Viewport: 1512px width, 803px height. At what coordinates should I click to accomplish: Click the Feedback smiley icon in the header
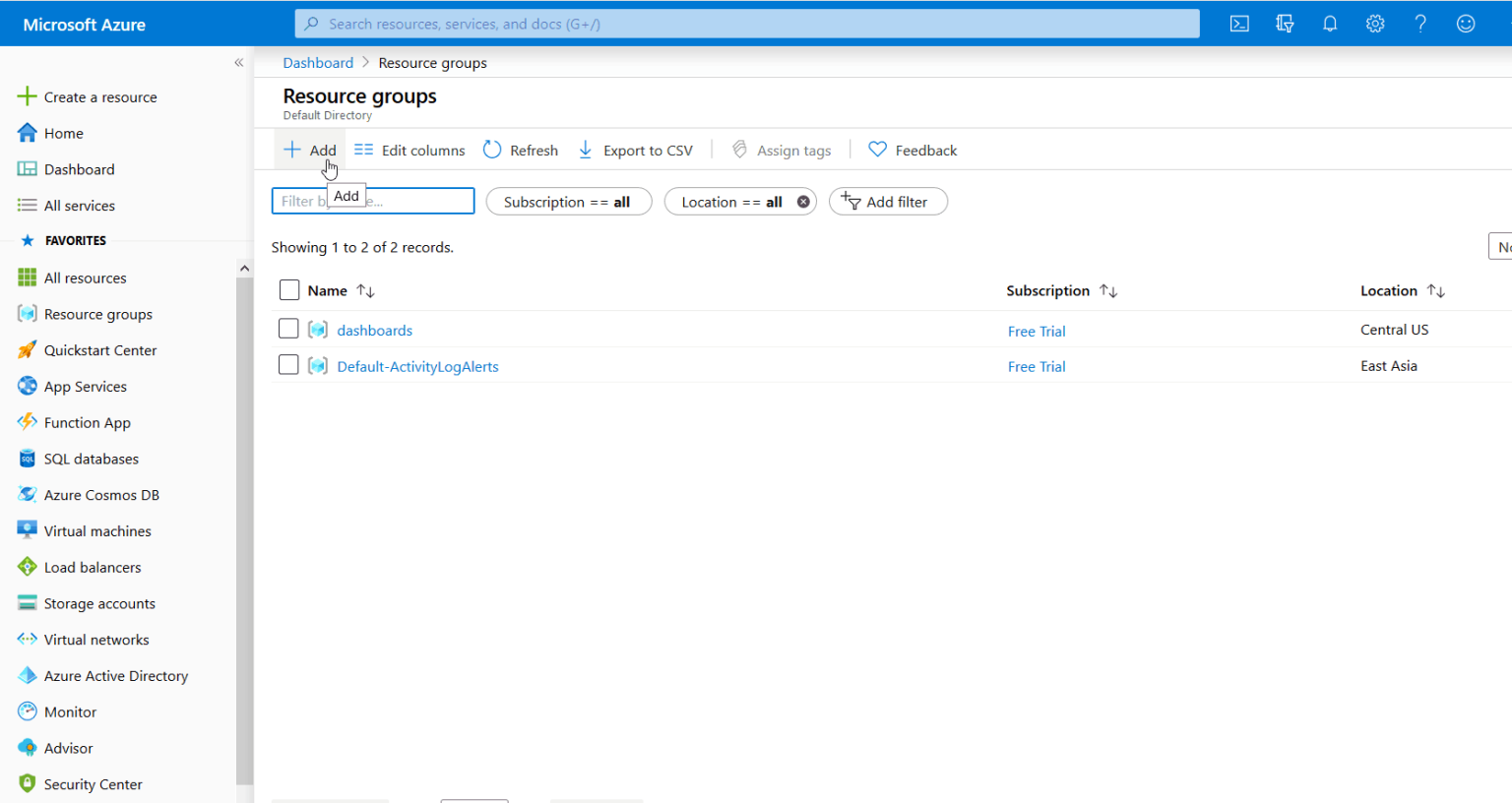click(1466, 24)
